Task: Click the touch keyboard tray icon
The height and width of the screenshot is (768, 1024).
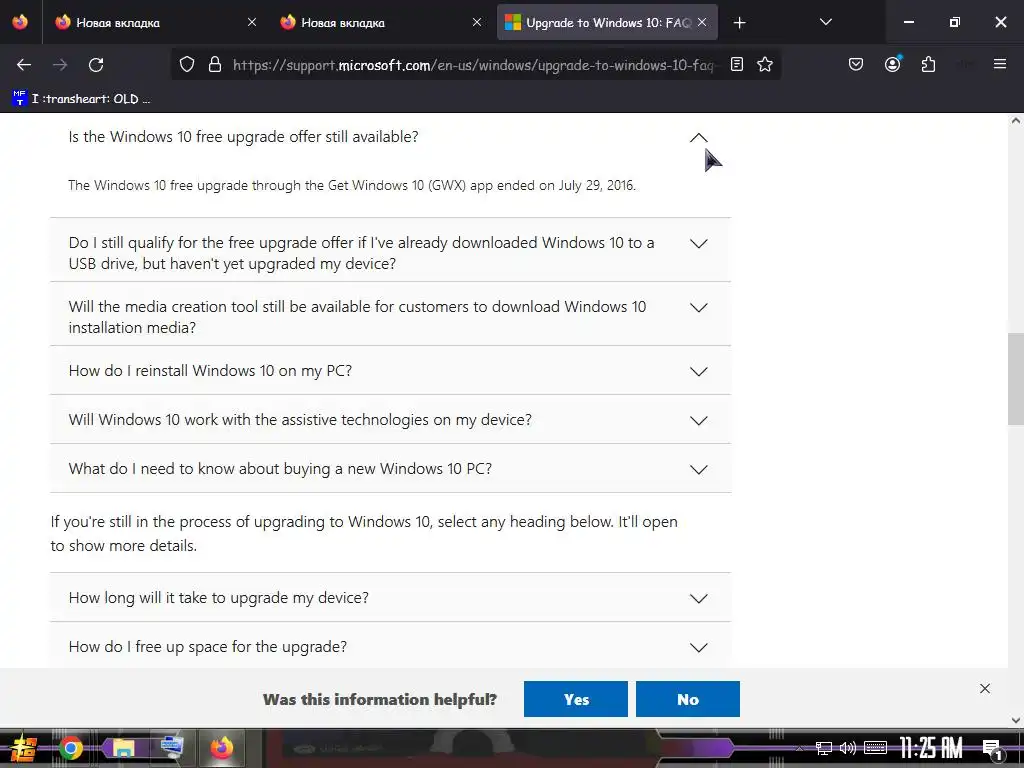Action: [875, 748]
